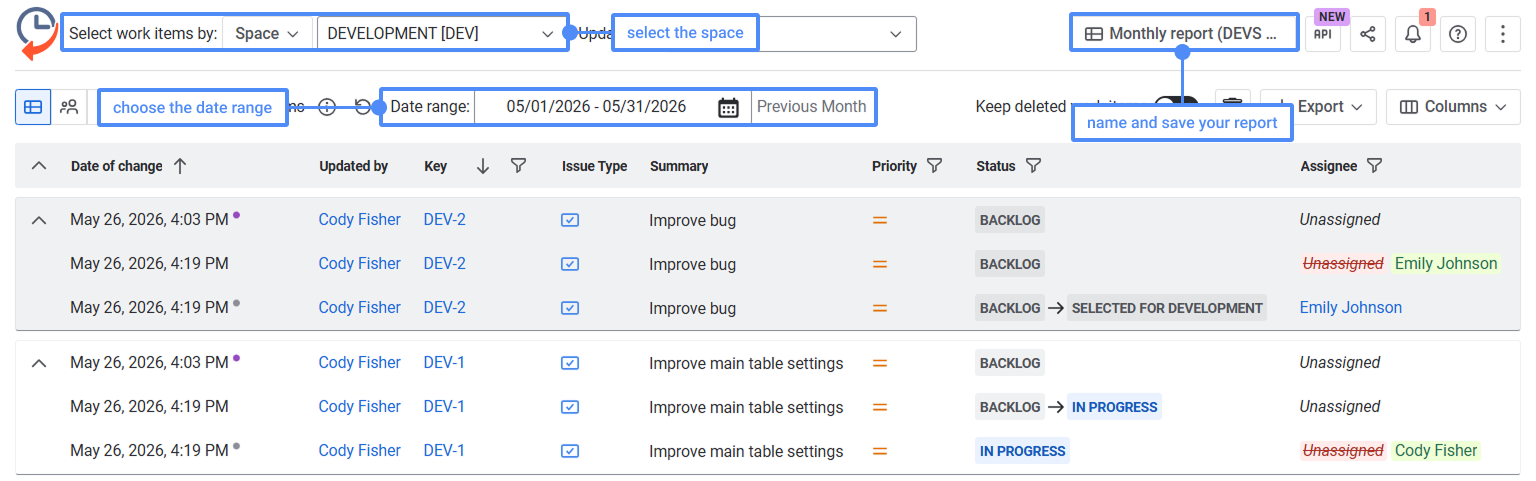The image size is (1536, 481).
Task: Click the share icon
Action: 1368,34
